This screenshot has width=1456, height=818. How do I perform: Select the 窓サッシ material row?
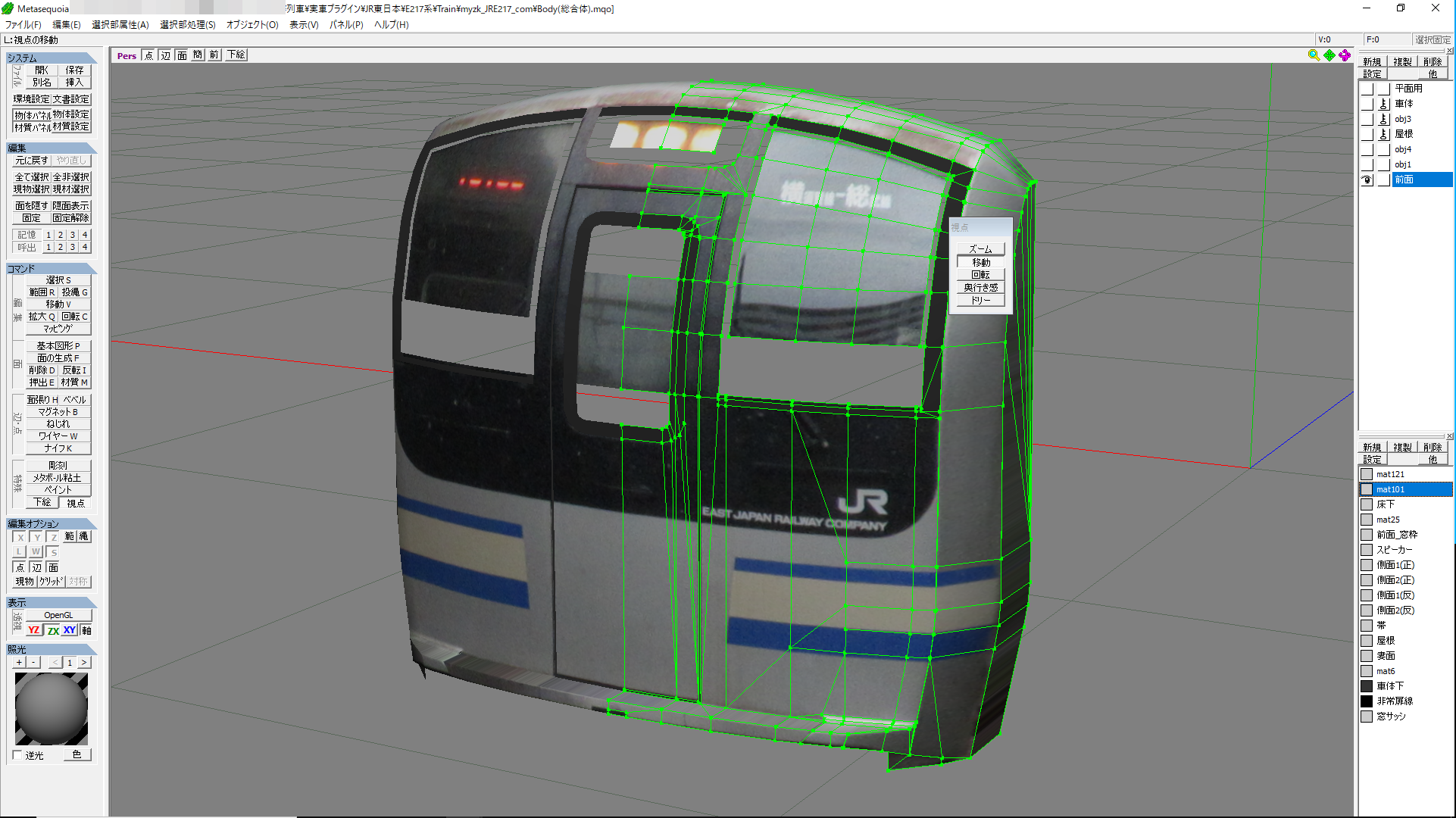(x=1406, y=717)
